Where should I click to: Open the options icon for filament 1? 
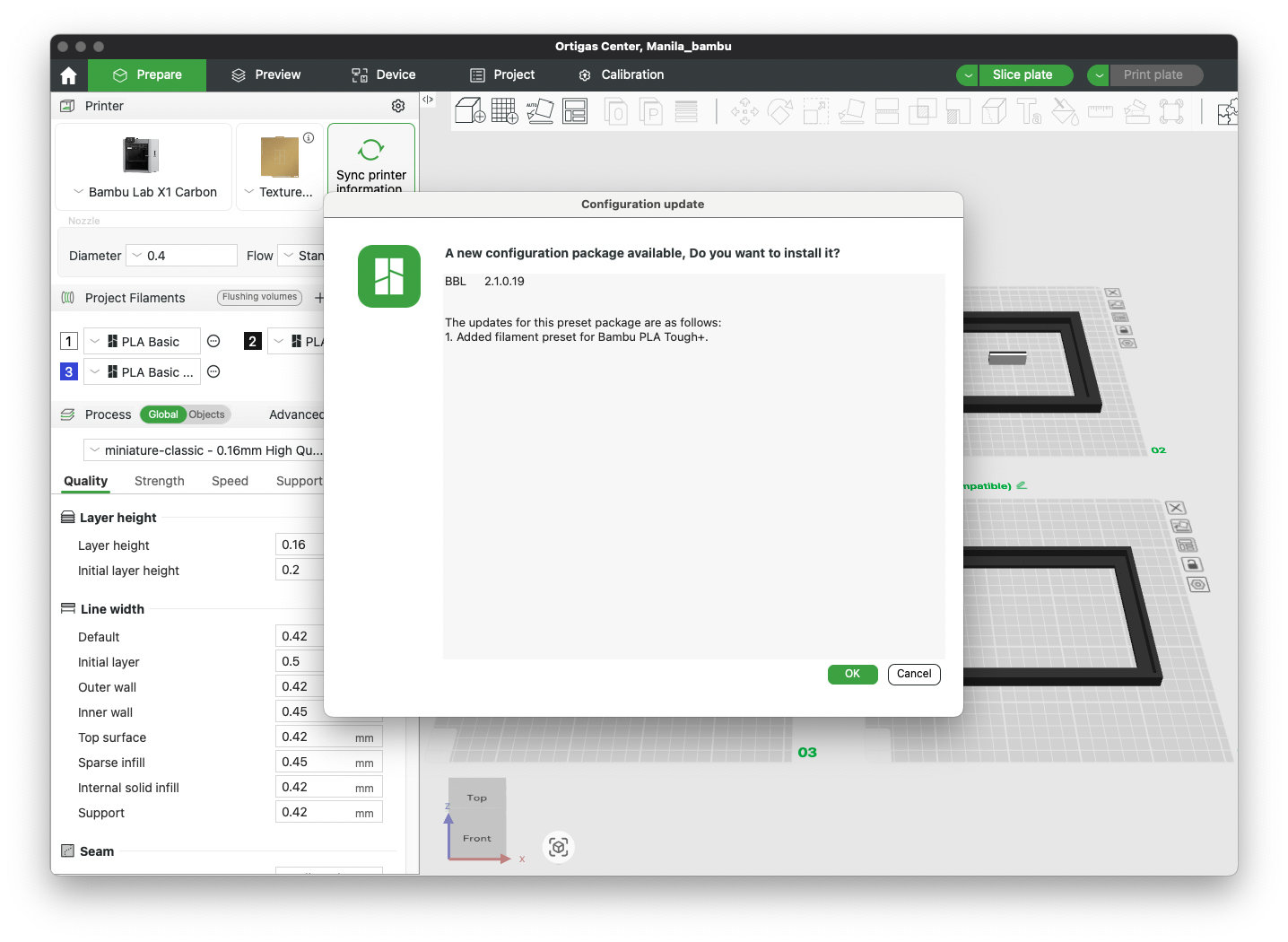coord(213,341)
